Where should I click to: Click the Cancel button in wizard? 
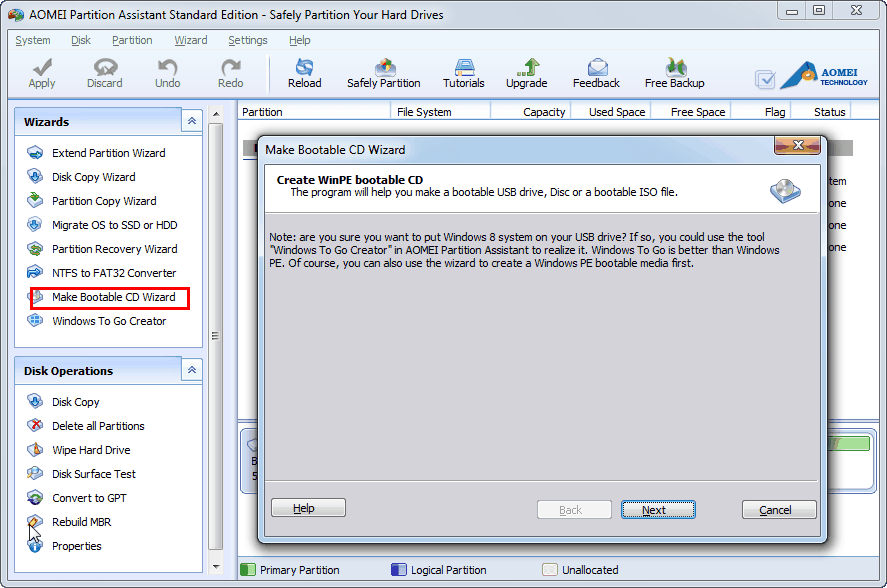[x=779, y=509]
